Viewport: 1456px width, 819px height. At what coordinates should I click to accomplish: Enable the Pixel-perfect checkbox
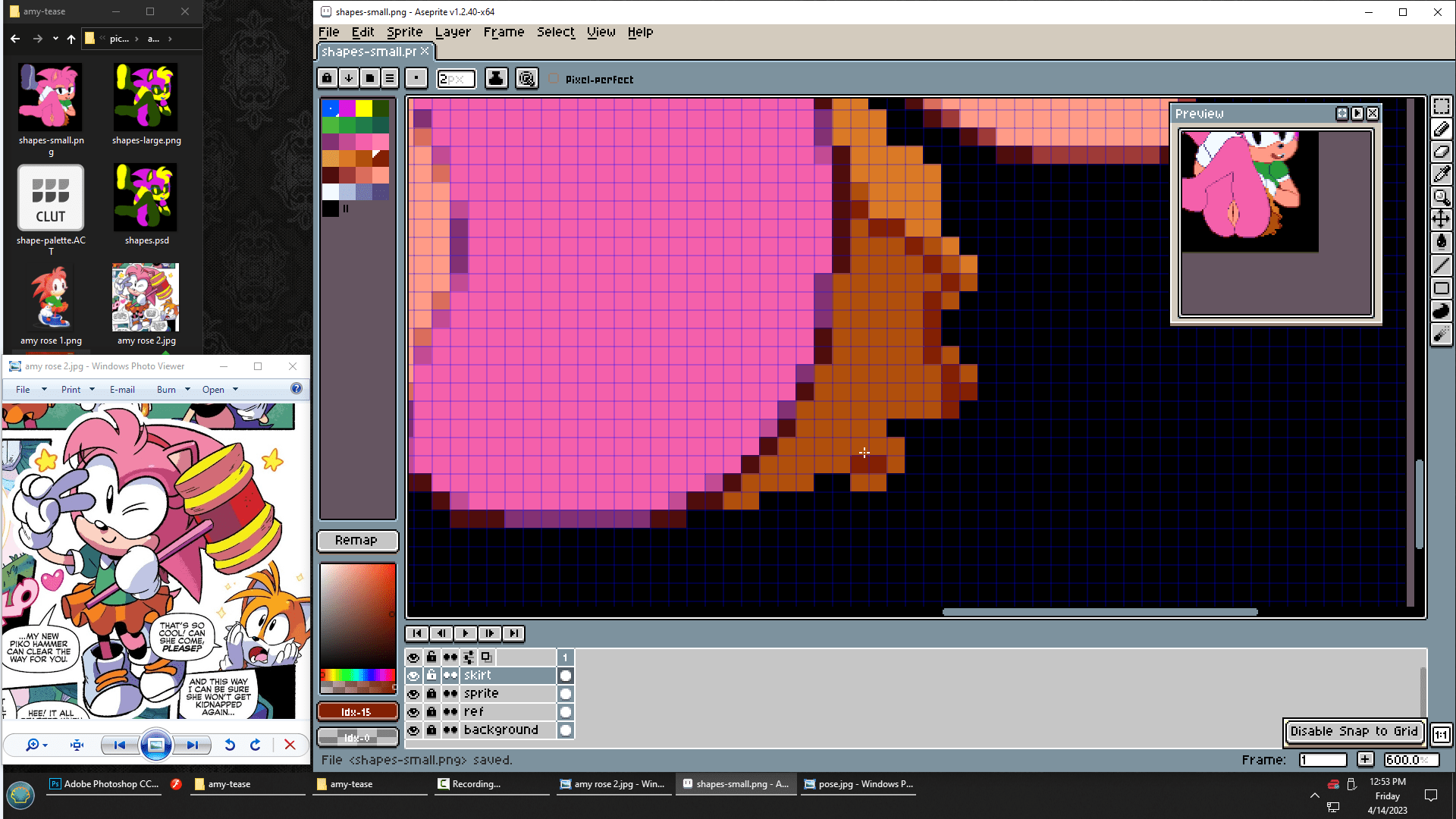554,79
